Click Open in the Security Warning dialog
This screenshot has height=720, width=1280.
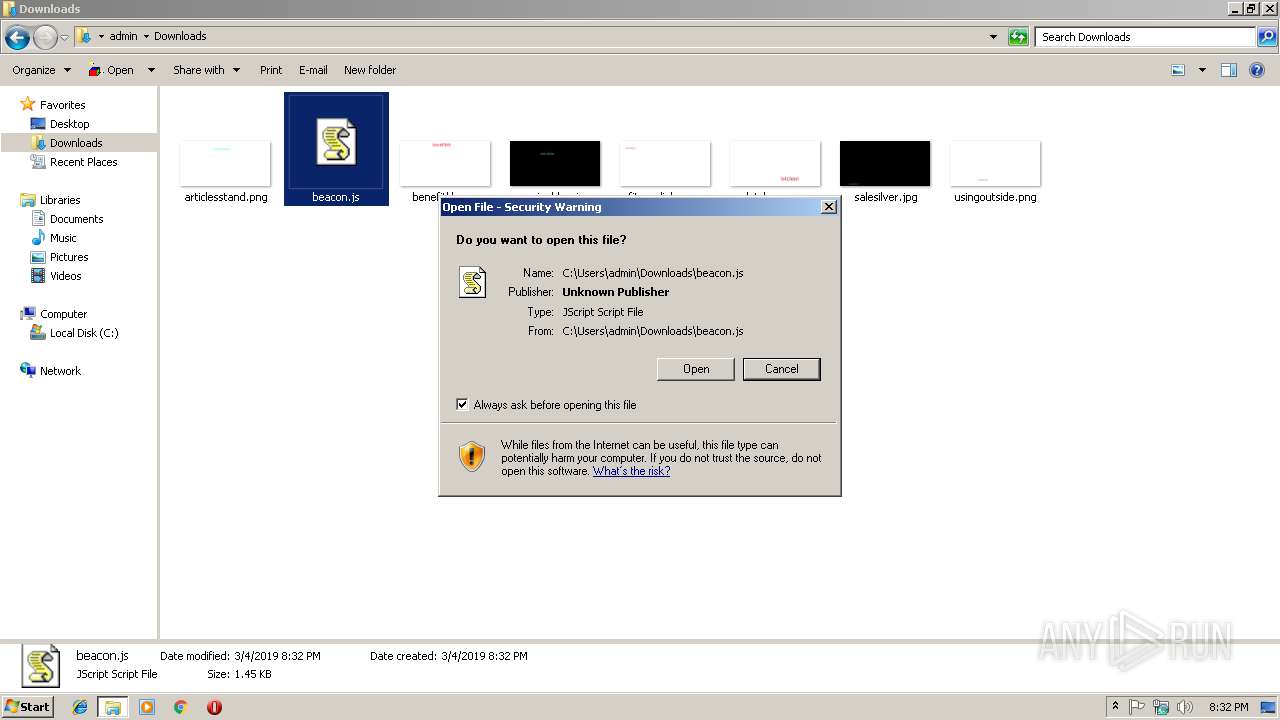click(x=696, y=369)
